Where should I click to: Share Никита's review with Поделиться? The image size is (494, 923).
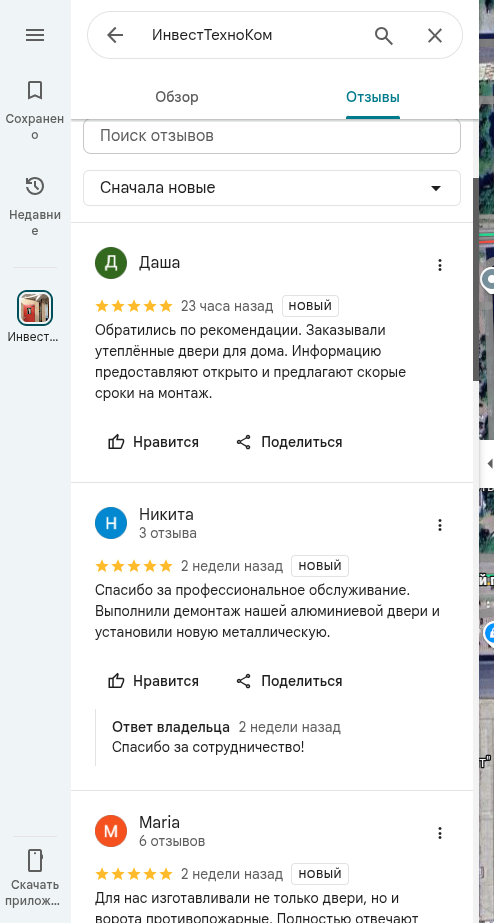coord(289,681)
